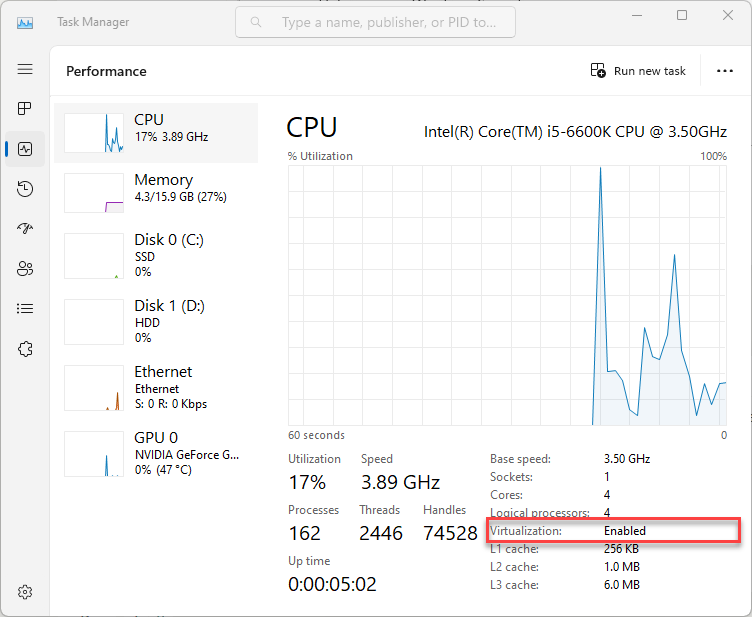This screenshot has width=752, height=617.
Task: Select Disk 0 (C:) SSD item
Action: coord(156,255)
